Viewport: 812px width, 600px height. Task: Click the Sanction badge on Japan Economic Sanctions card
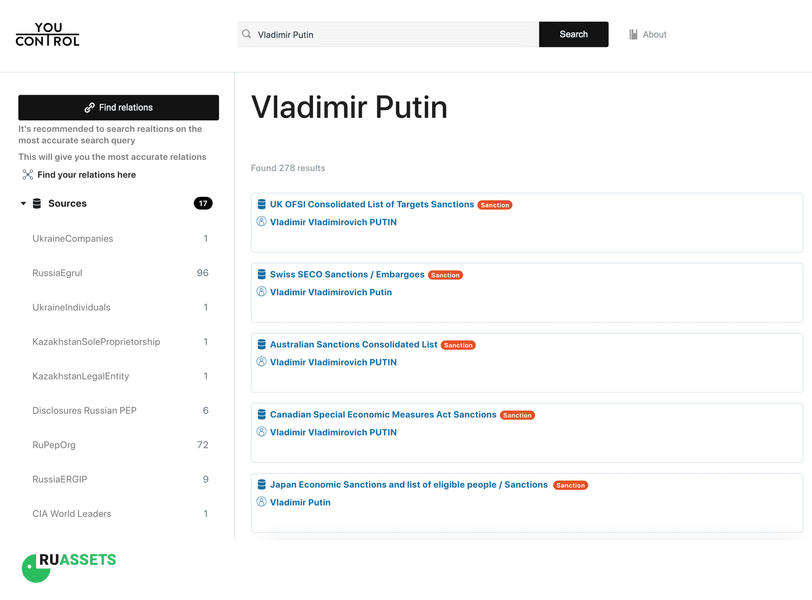click(x=570, y=485)
